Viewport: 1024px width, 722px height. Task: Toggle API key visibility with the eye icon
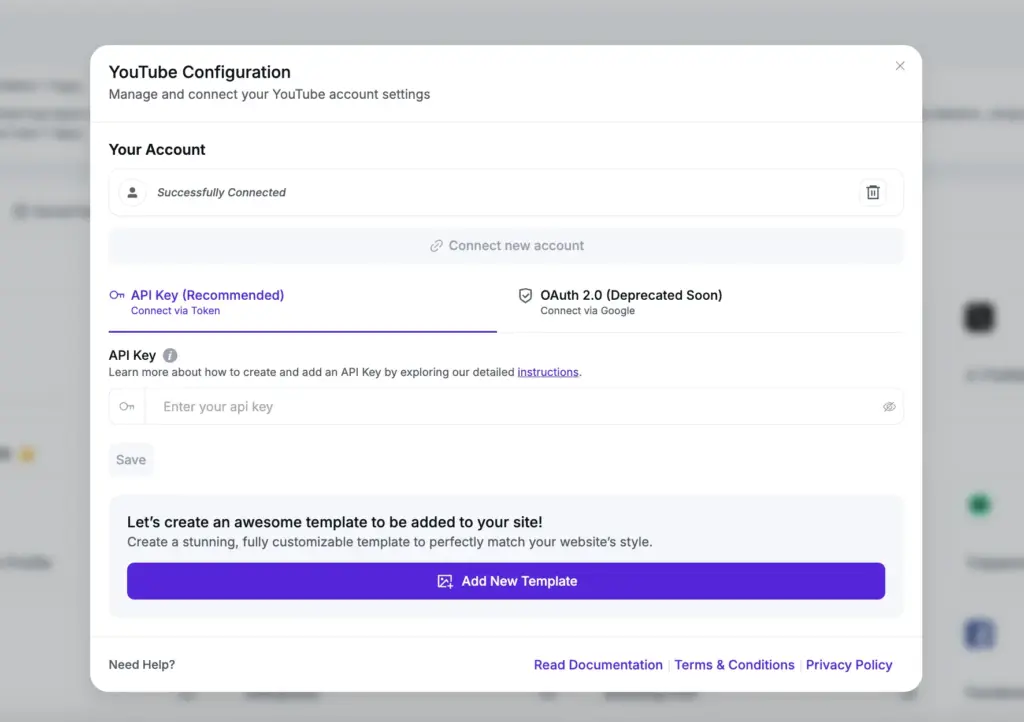tap(889, 406)
